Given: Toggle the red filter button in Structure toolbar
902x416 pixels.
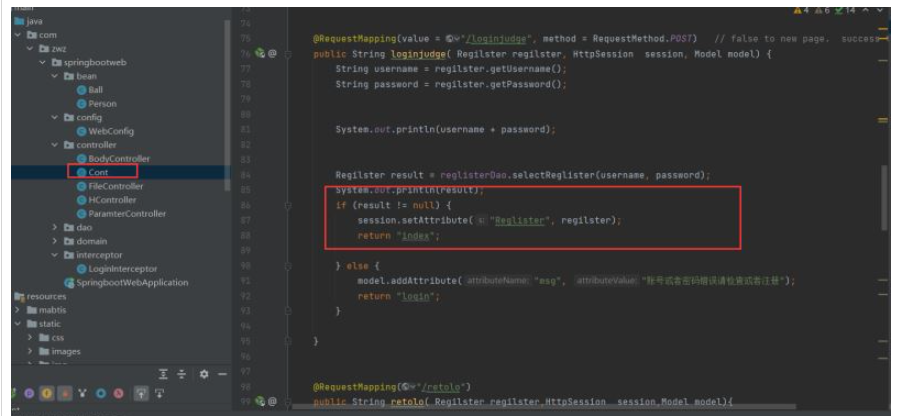Looking at the screenshot, I should (65, 394).
